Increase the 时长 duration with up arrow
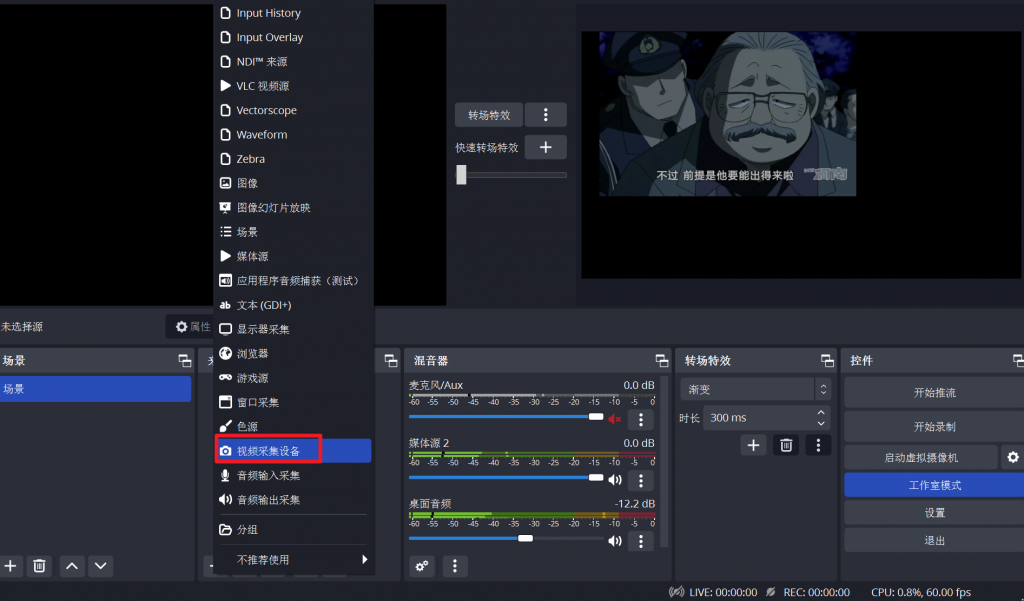 pyautogui.click(x=821, y=412)
